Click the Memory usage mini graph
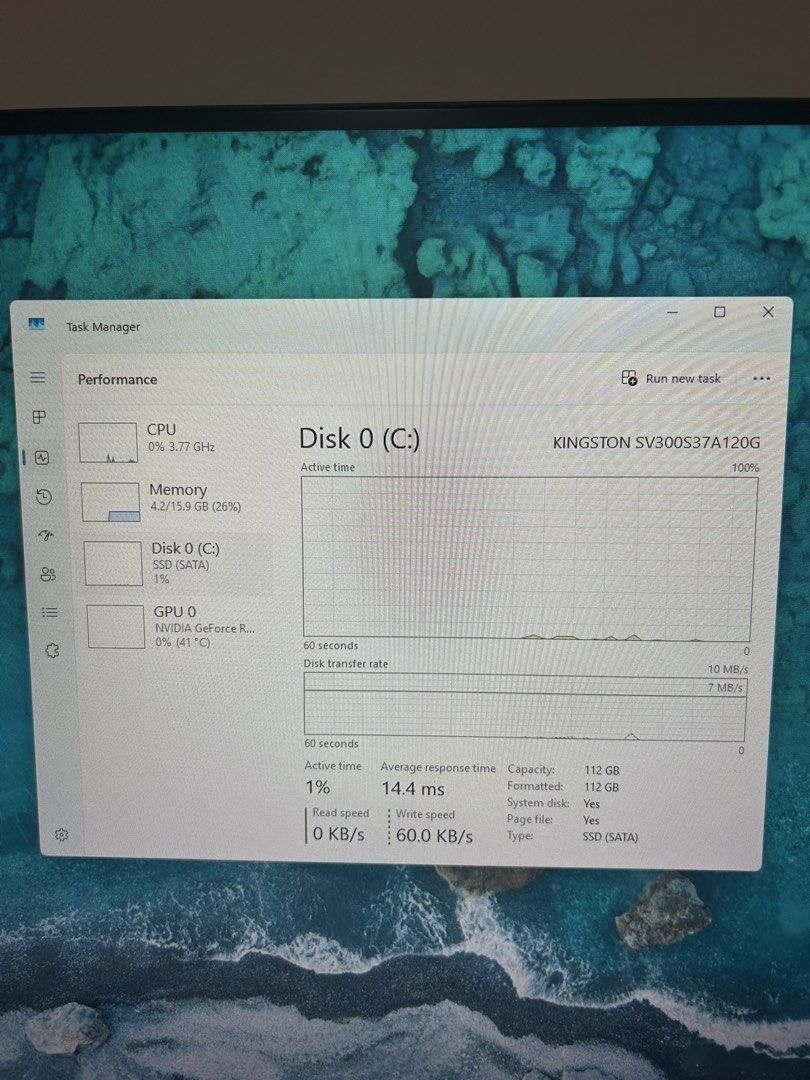Image resolution: width=810 pixels, height=1080 pixels. [110, 501]
